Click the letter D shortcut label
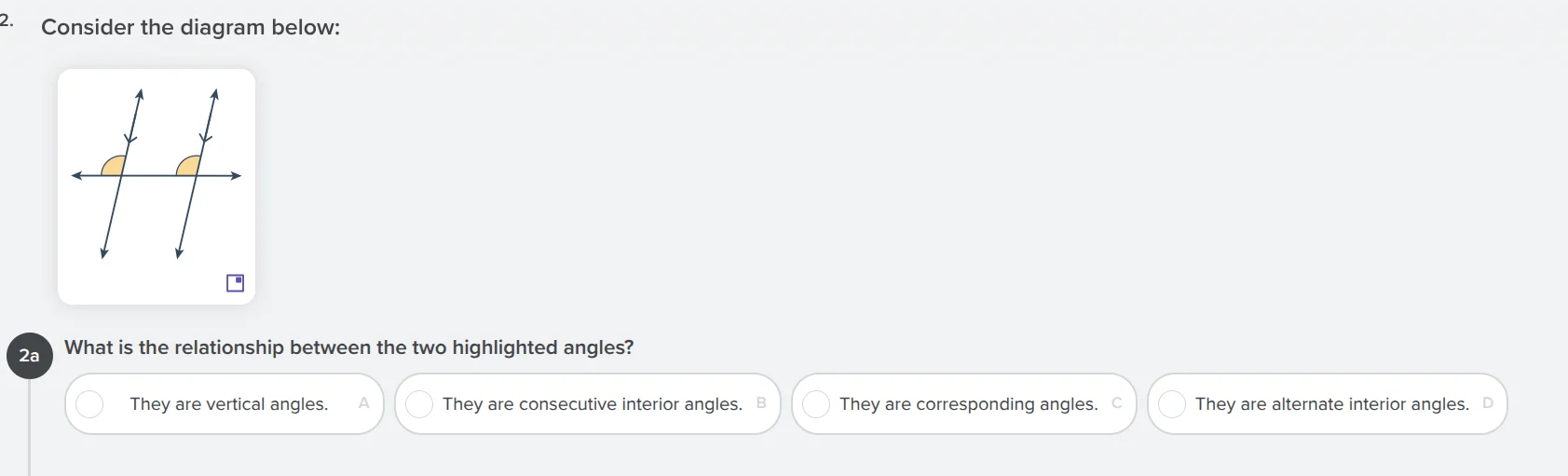Viewport: 1568px width, 476px height. tap(1488, 403)
